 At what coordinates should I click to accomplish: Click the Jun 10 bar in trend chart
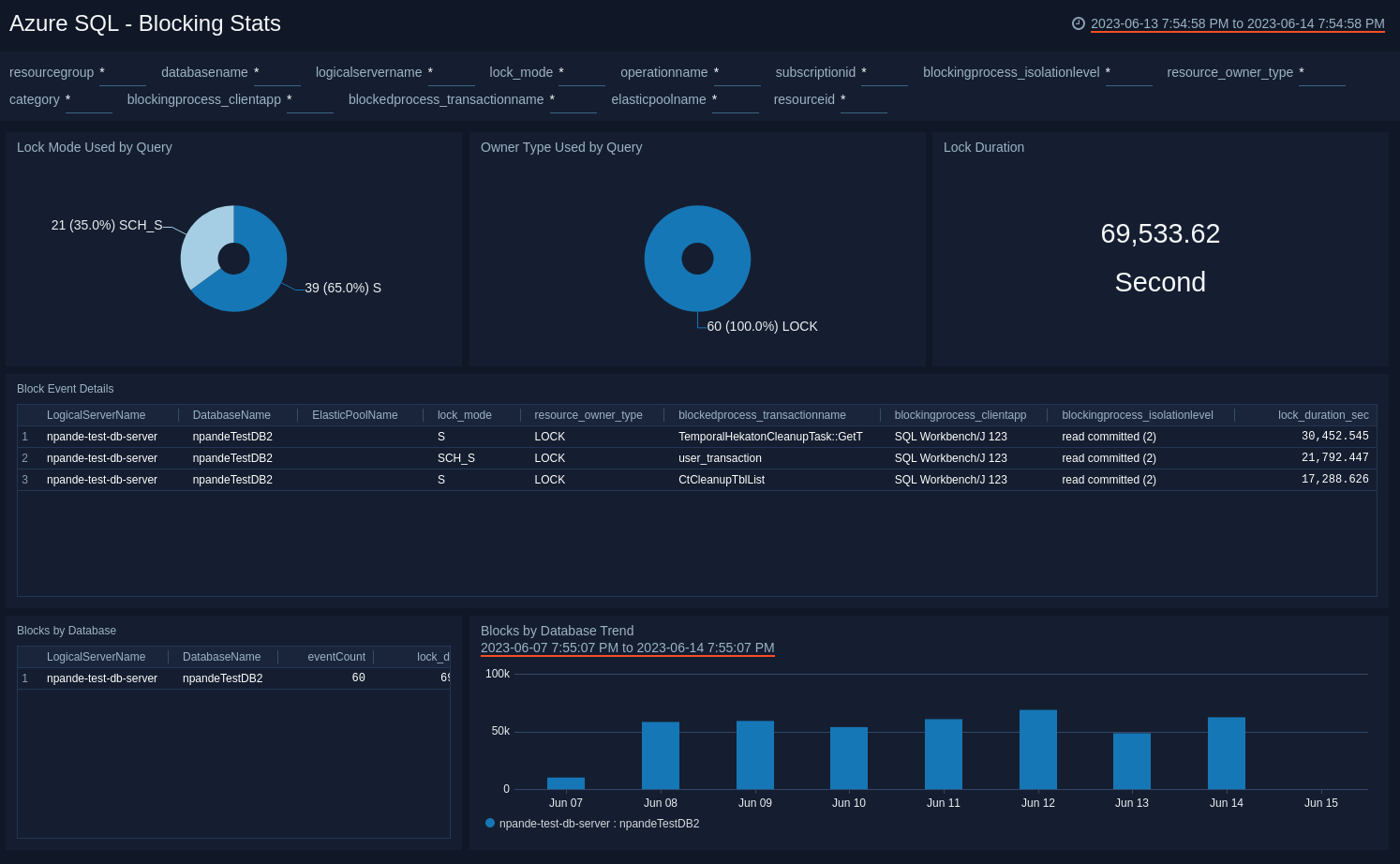coord(849,758)
